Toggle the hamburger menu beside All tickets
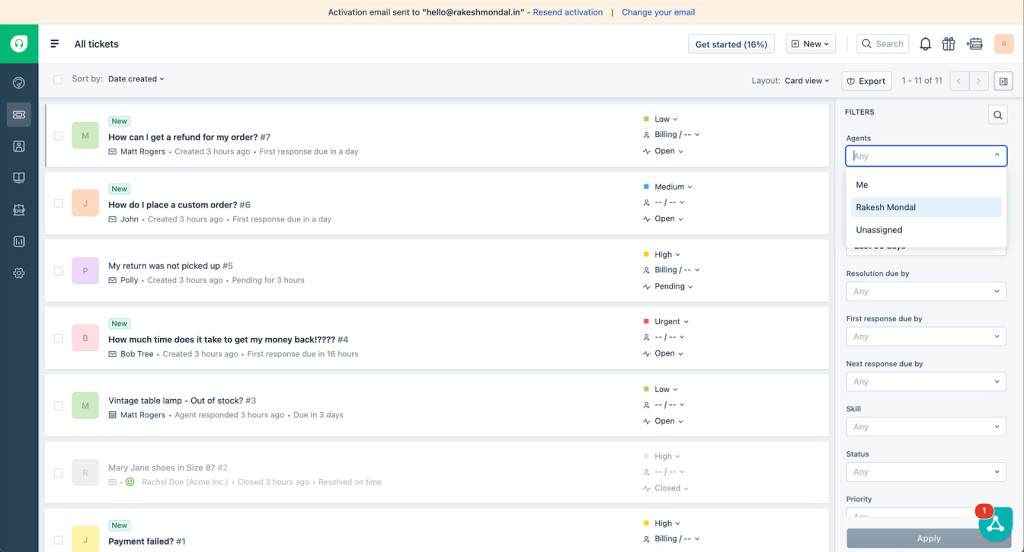Image resolution: width=1024 pixels, height=552 pixels. click(54, 44)
